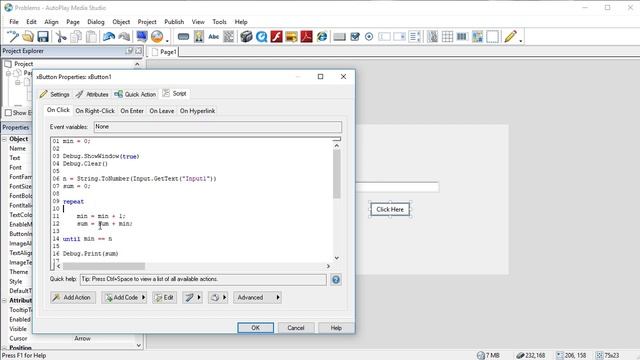Open the File menu
Image resolution: width=640 pixels, height=360 pixels.
click(x=14, y=22)
